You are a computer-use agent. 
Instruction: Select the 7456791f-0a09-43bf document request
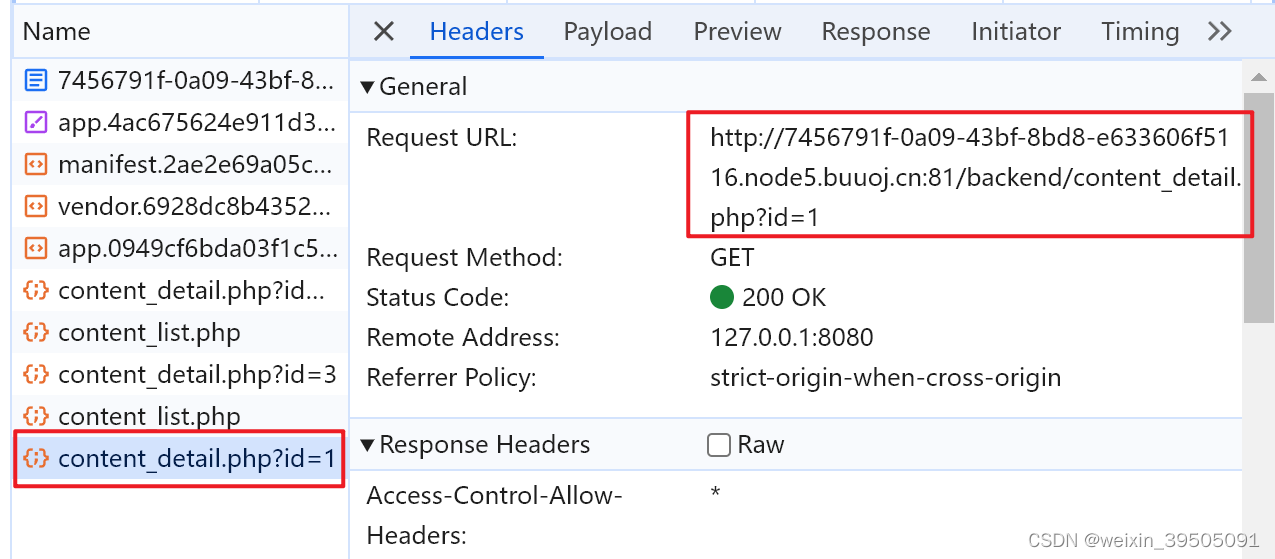tap(181, 80)
